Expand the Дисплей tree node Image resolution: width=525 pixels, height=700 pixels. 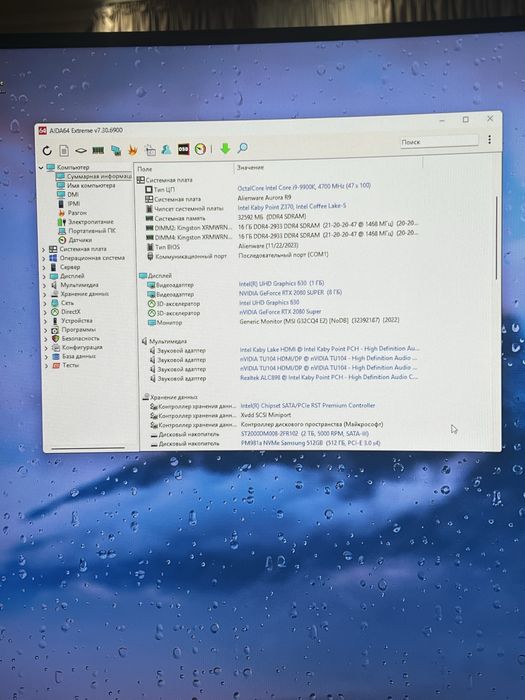click(45, 276)
